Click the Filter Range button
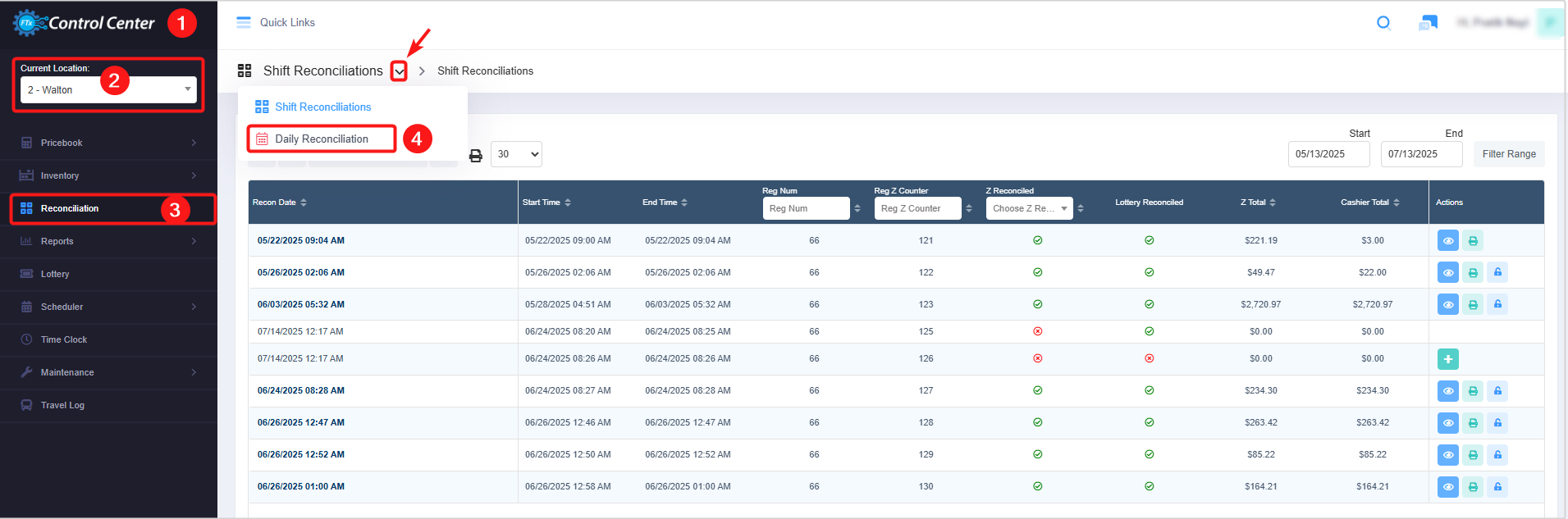This screenshot has height=519, width=1568. coord(1508,154)
